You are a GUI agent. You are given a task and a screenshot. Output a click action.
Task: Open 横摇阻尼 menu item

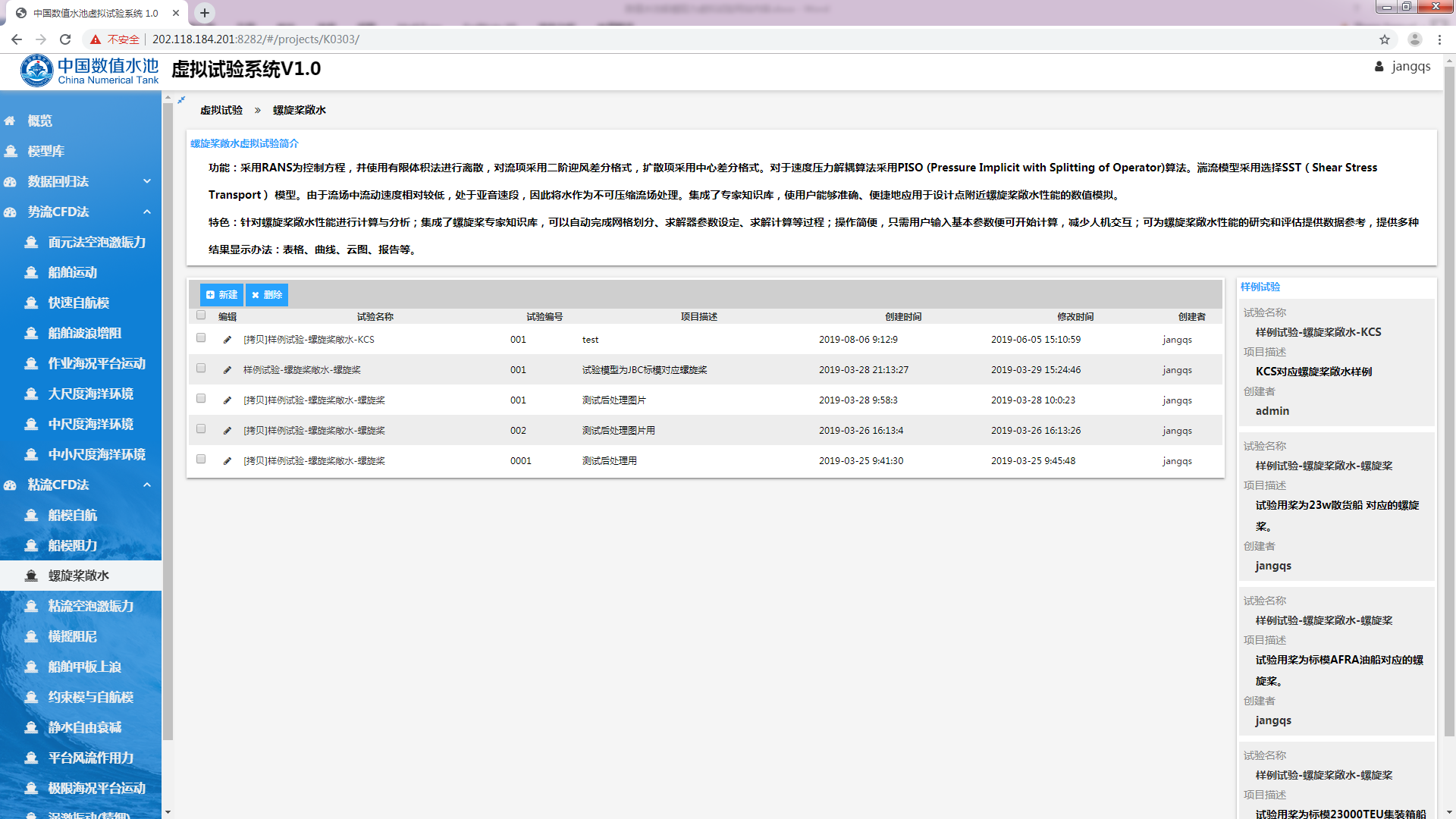click(x=73, y=637)
